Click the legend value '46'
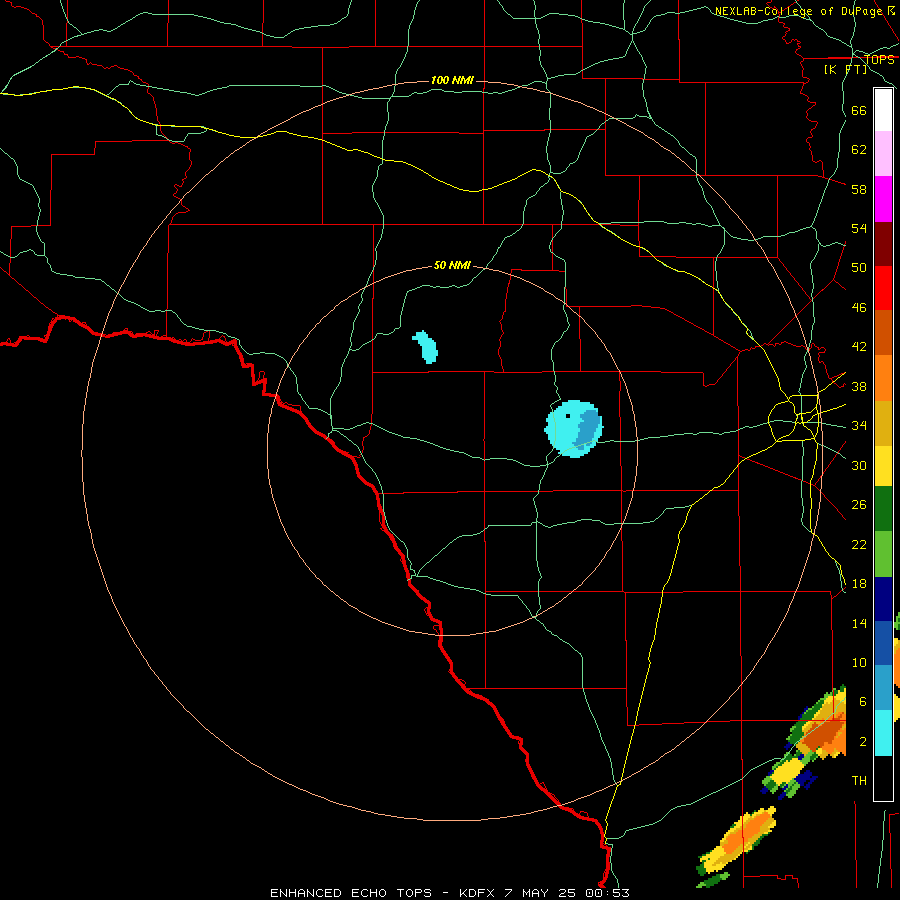Viewport: 900px width, 900px height. pos(859,308)
